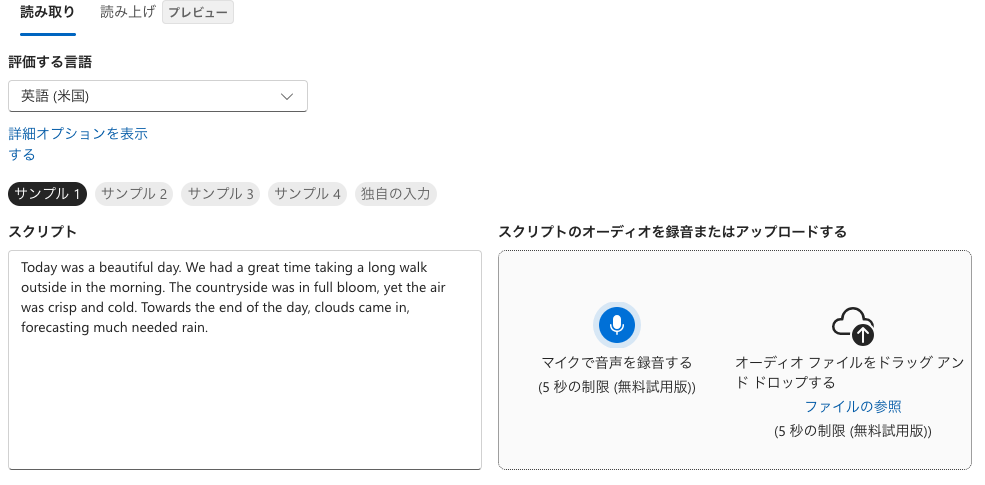Select the サンプル 1 pill
This screenshot has width=985, height=485.
(48, 193)
